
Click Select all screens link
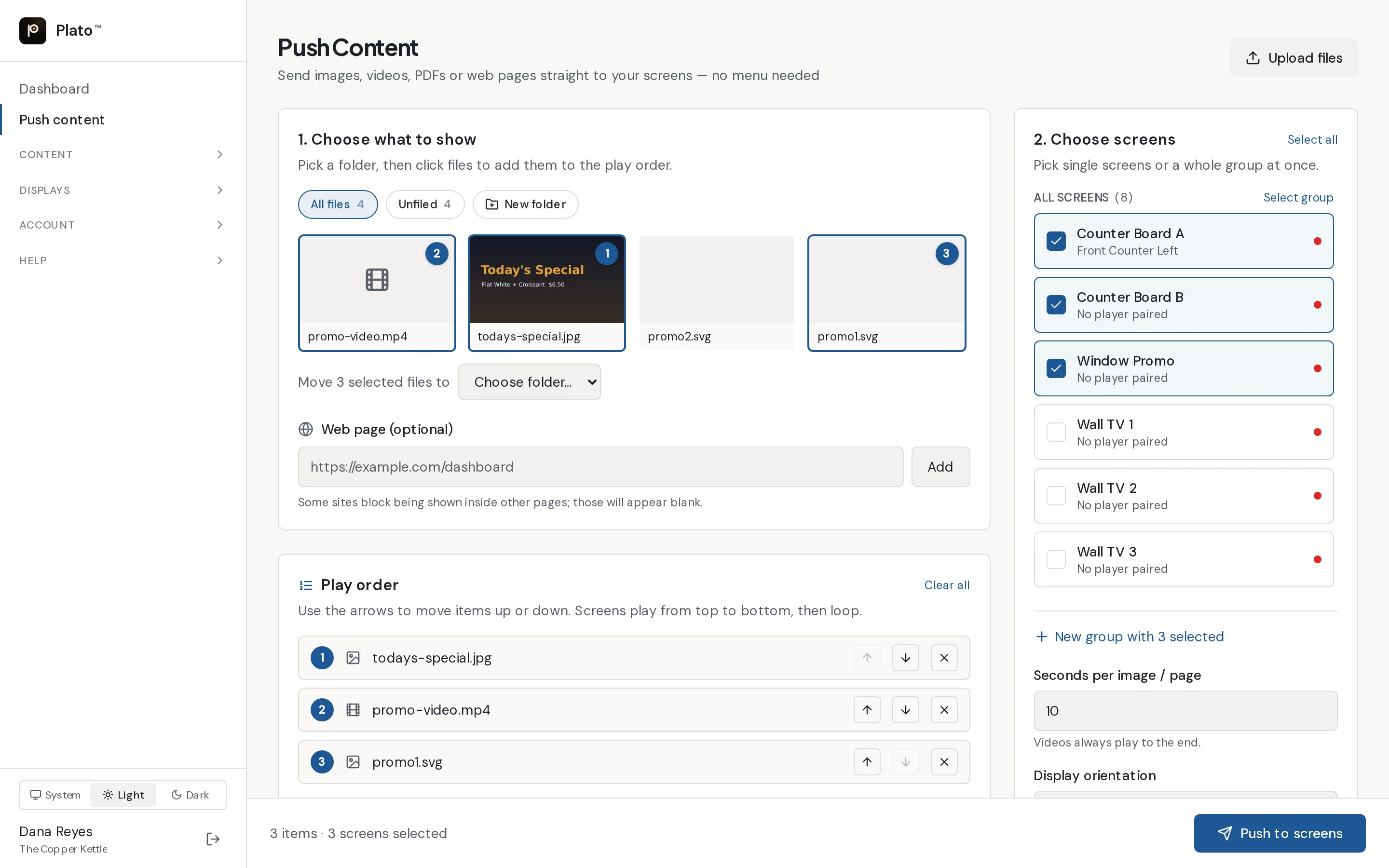click(1312, 139)
